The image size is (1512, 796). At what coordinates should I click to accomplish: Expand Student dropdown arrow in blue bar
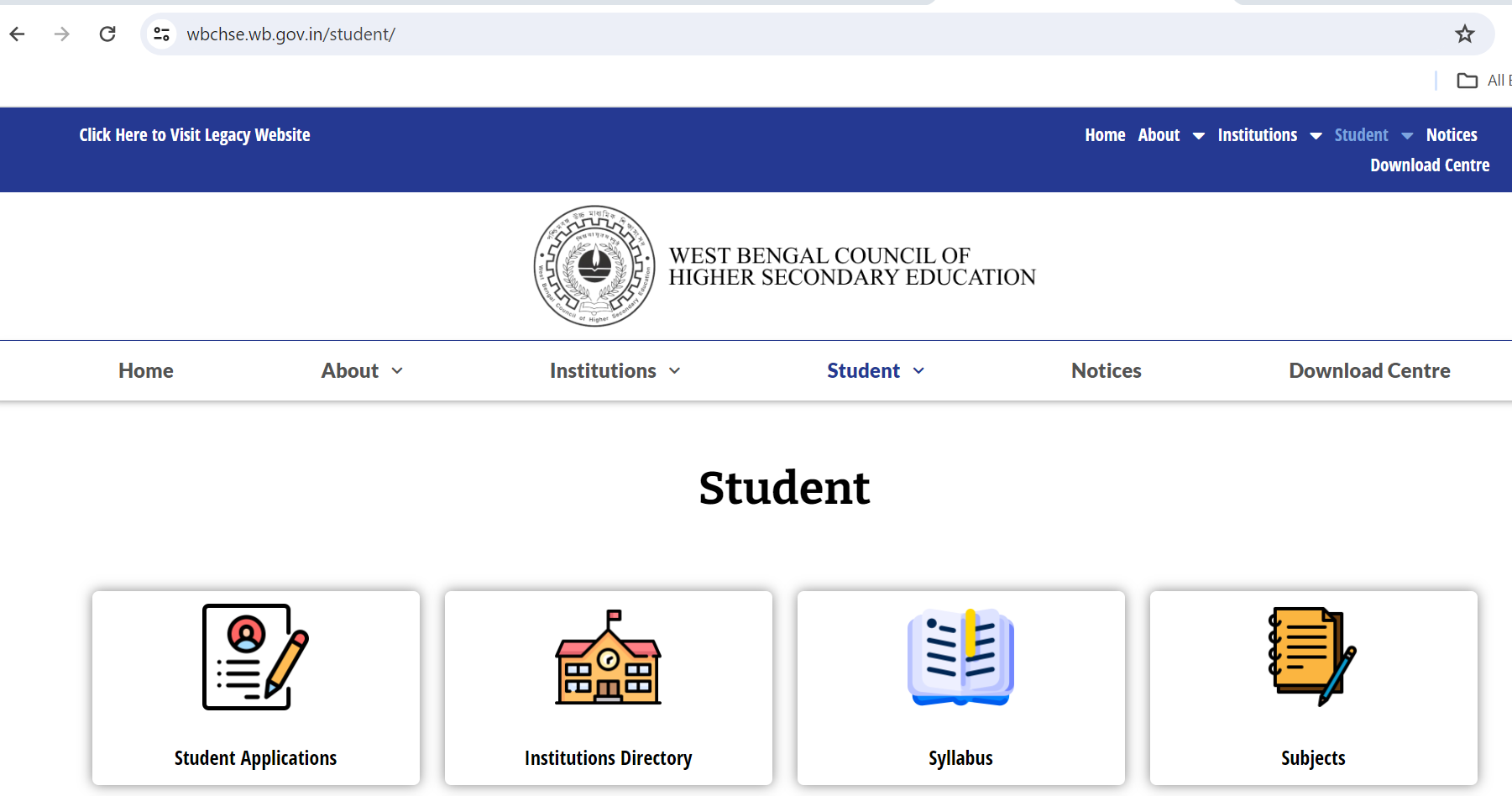coord(1408,136)
